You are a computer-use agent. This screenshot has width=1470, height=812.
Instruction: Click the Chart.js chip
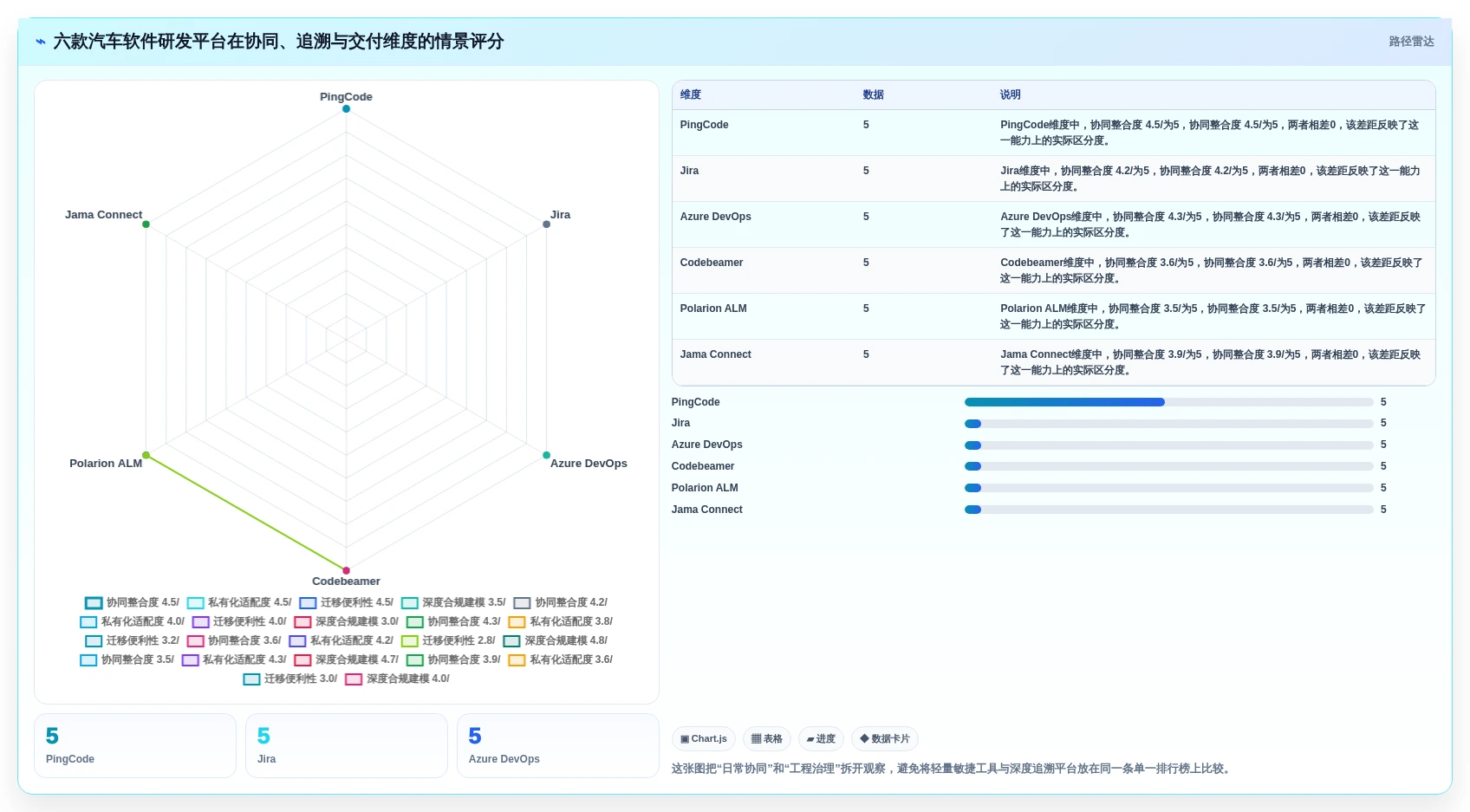[x=703, y=739]
